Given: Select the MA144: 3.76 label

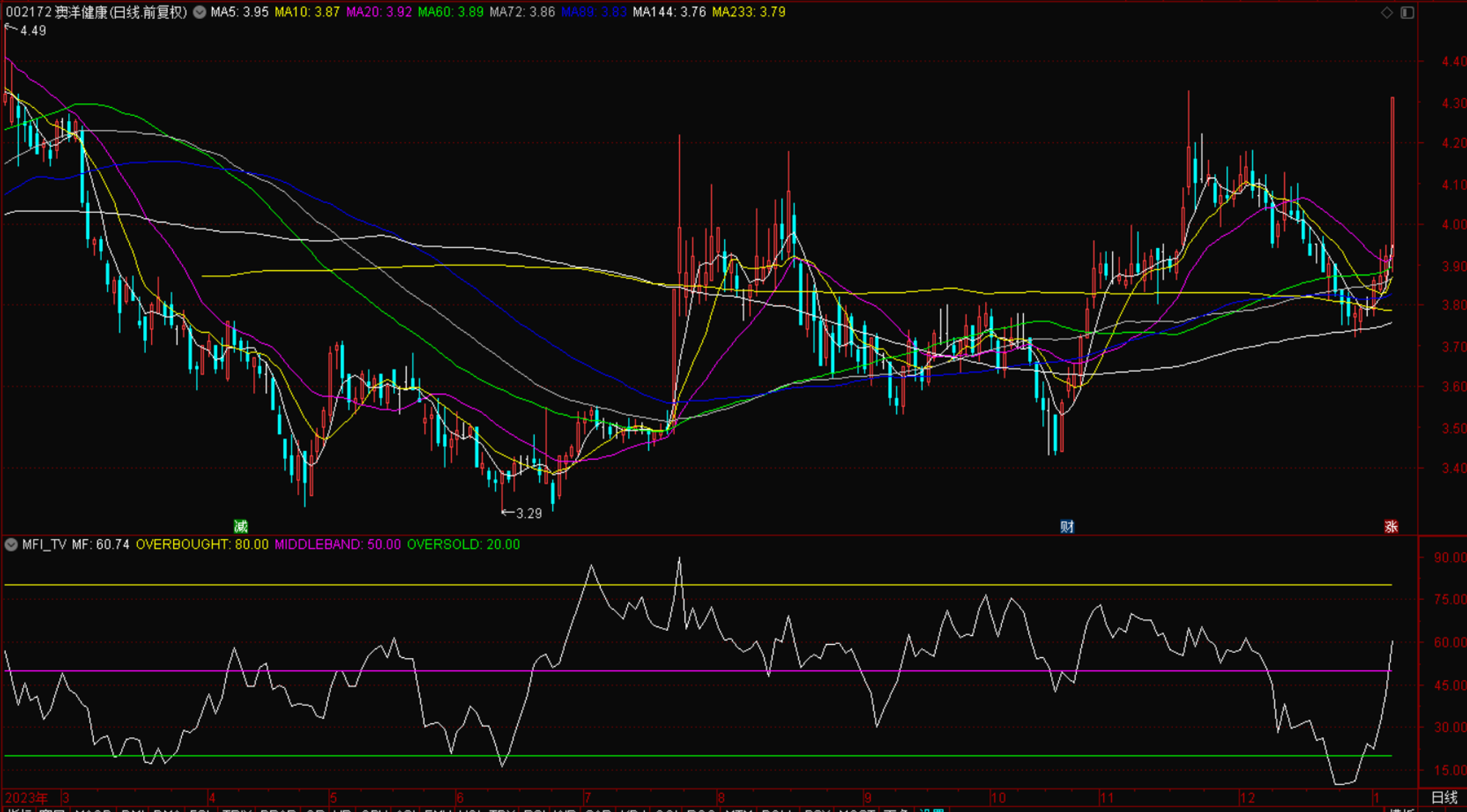Looking at the screenshot, I should 669,12.
